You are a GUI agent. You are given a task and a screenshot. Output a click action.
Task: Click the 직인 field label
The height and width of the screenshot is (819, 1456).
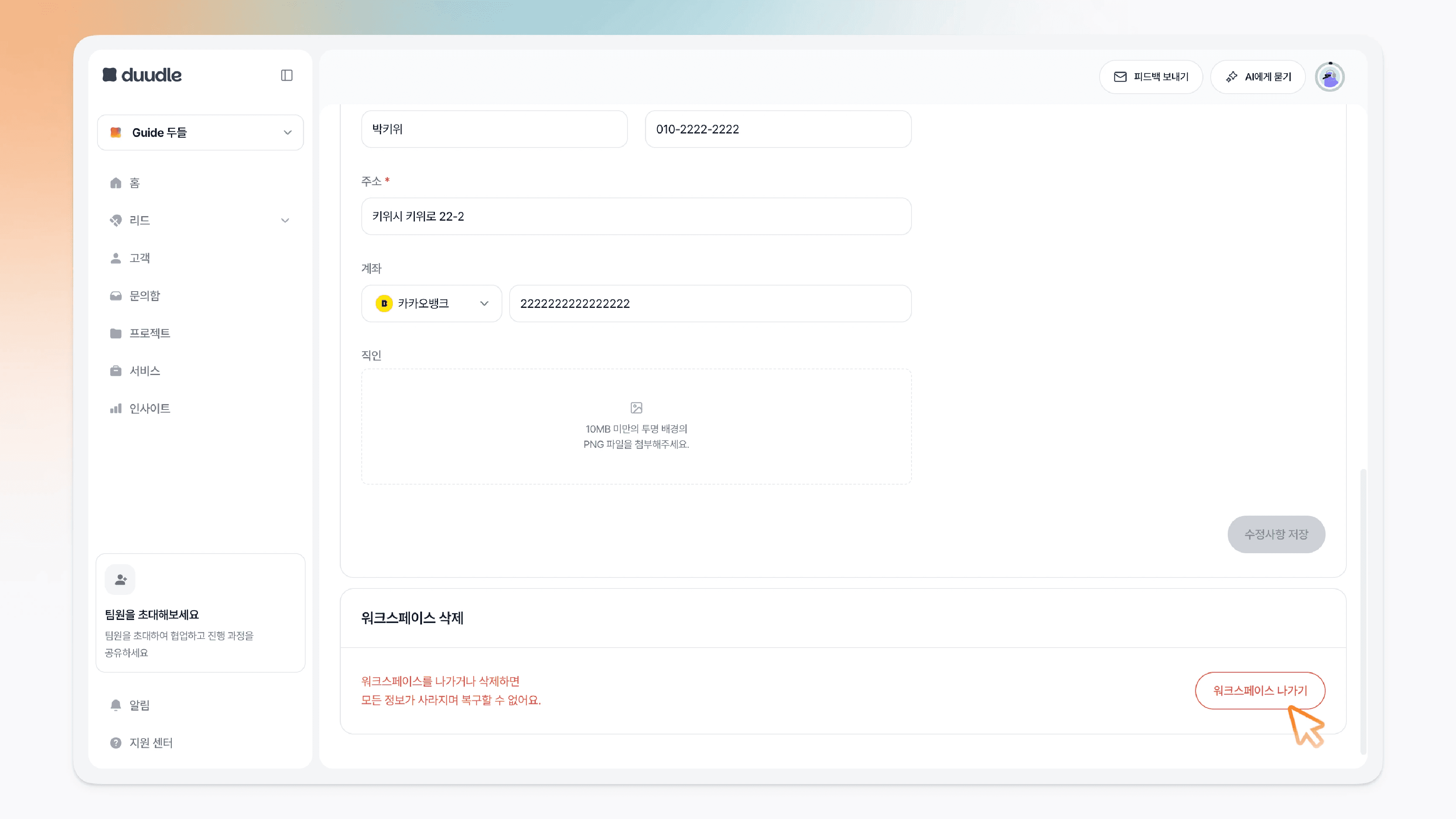371,355
